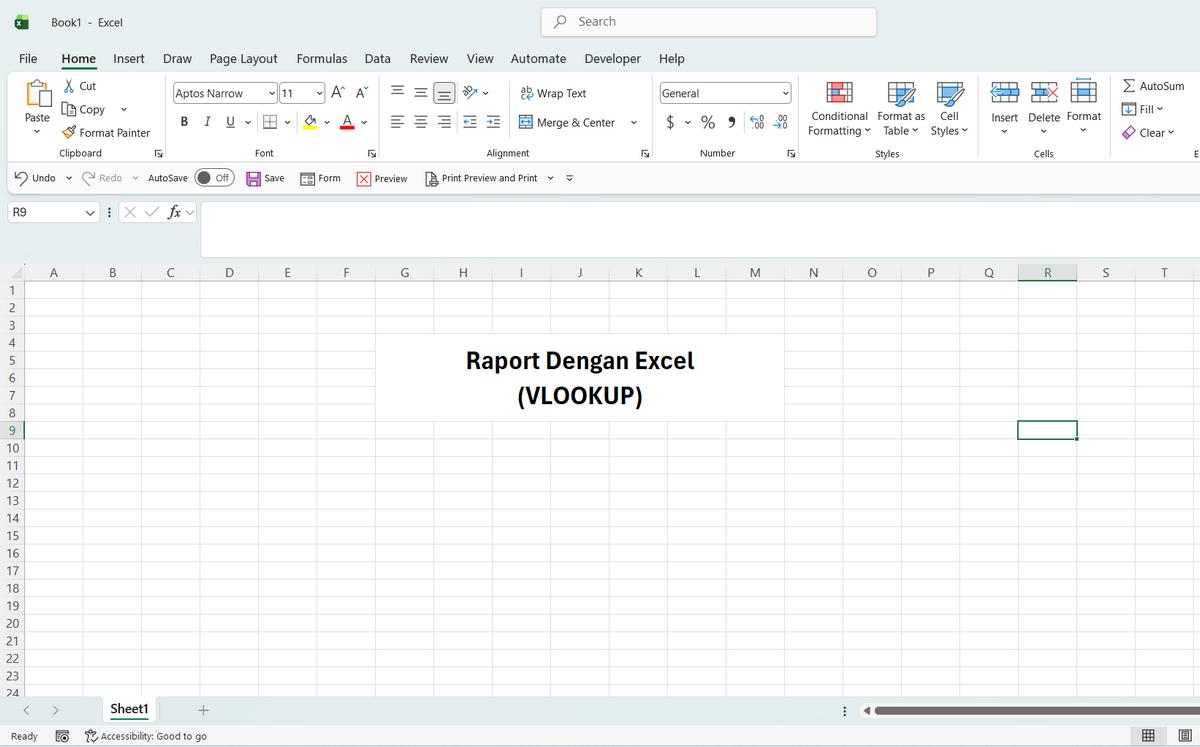Open the Form tool on Quick Access Toolbar

320,178
